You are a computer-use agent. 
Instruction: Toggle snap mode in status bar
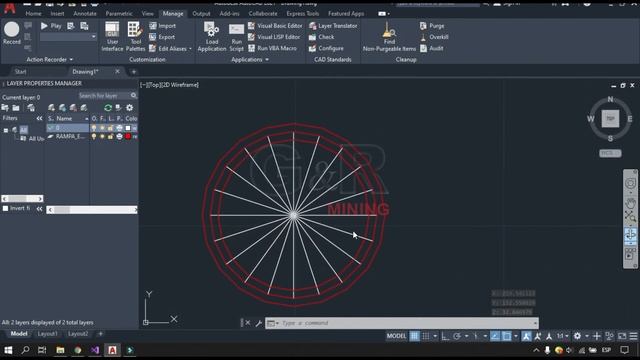click(426, 336)
